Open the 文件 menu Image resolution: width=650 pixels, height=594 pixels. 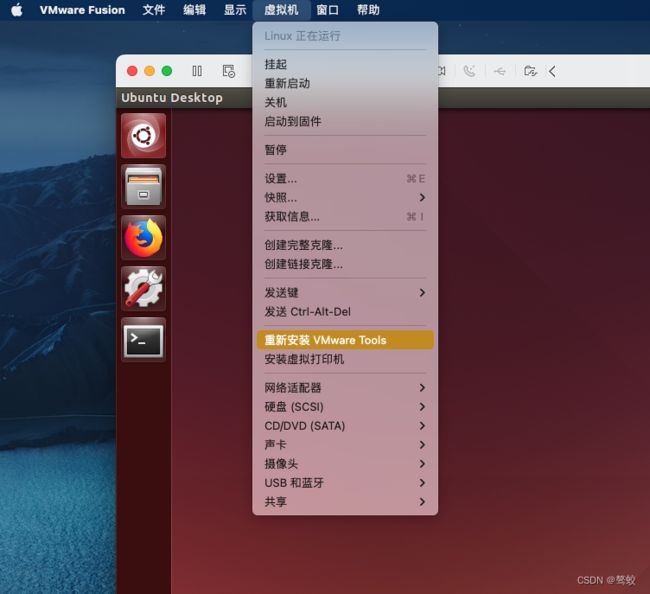point(154,10)
